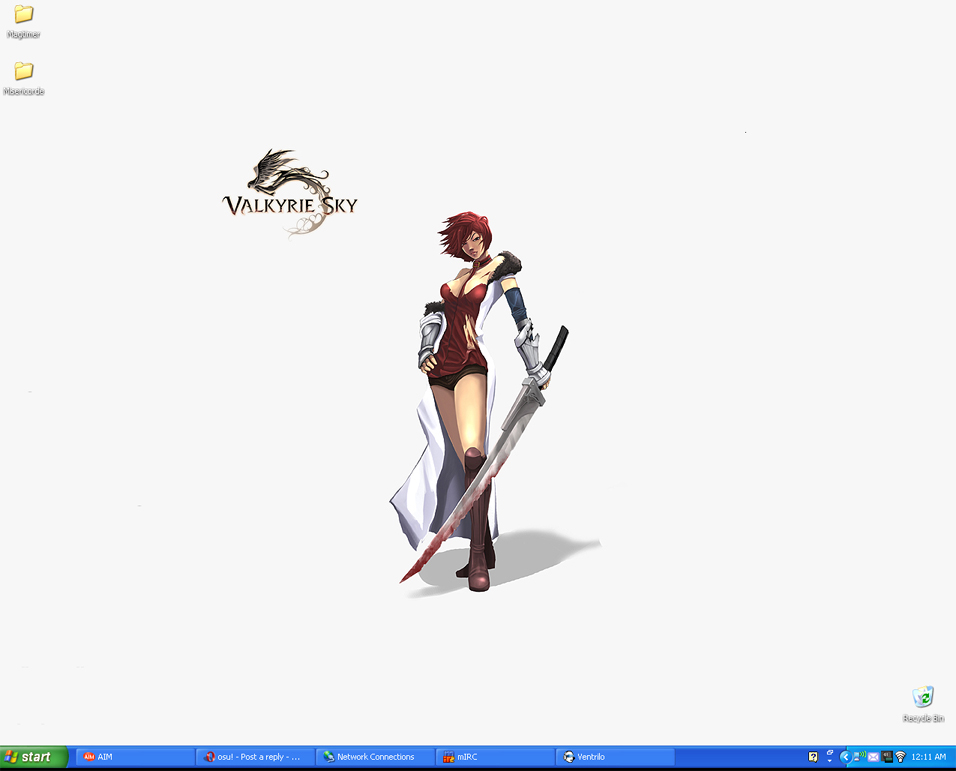Expand hidden system tray icons
This screenshot has height=771, width=956.
845,757
